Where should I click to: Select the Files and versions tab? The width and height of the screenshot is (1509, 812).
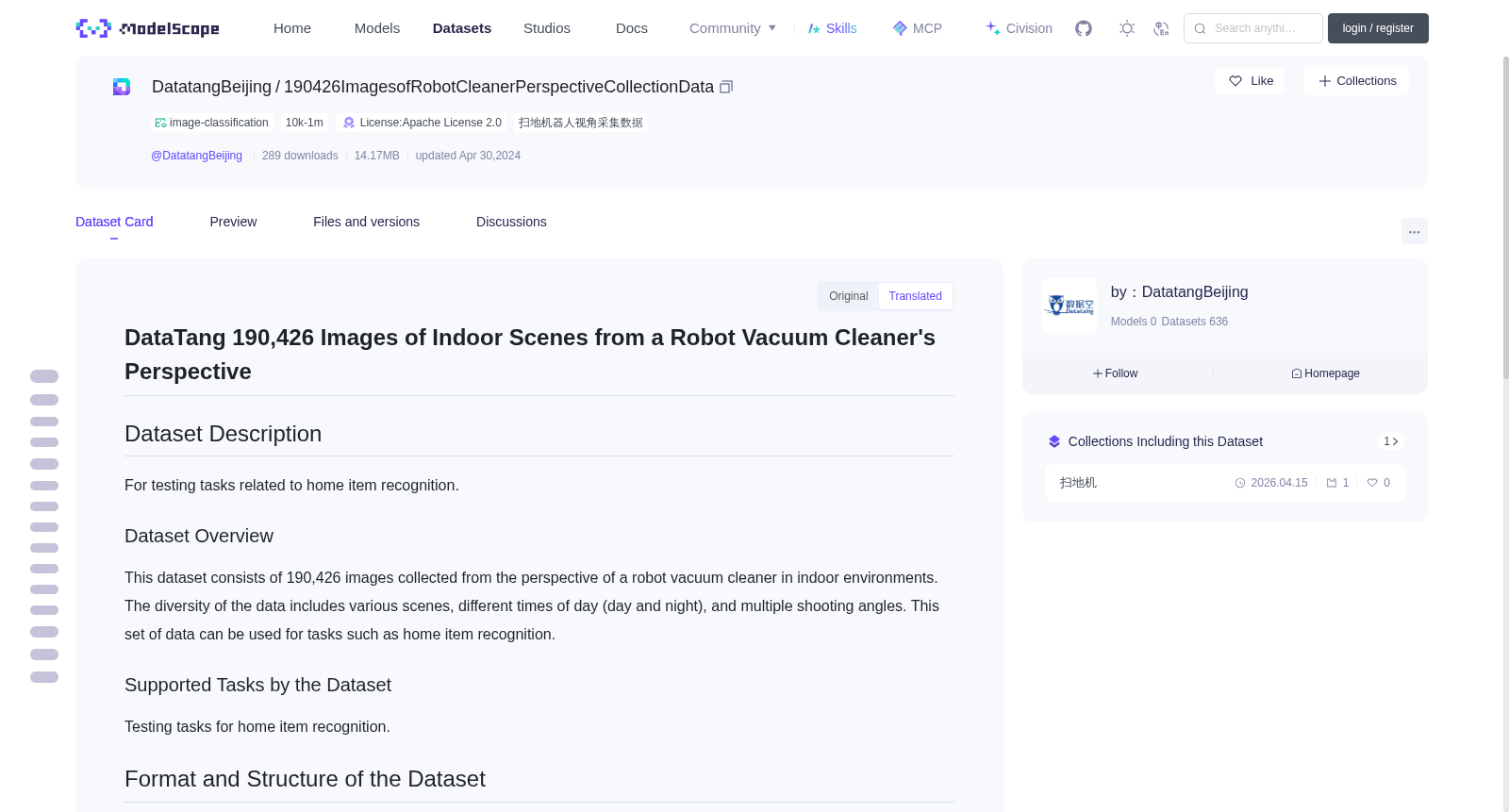click(366, 222)
